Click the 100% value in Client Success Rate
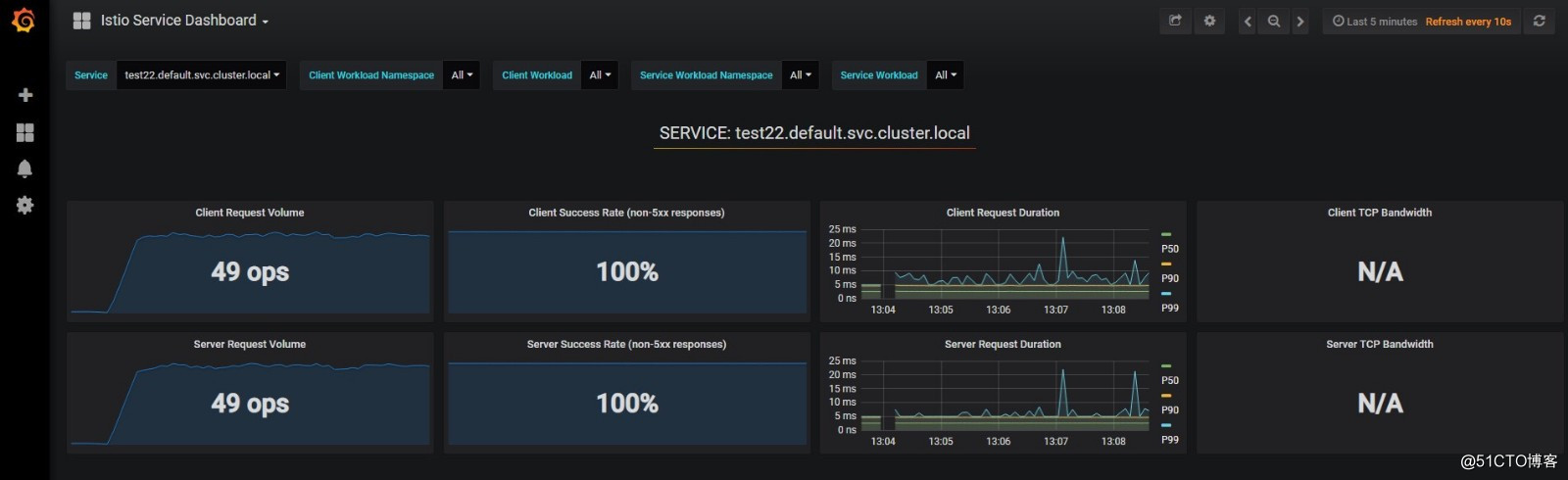The width and height of the screenshot is (1568, 480). coord(627,271)
